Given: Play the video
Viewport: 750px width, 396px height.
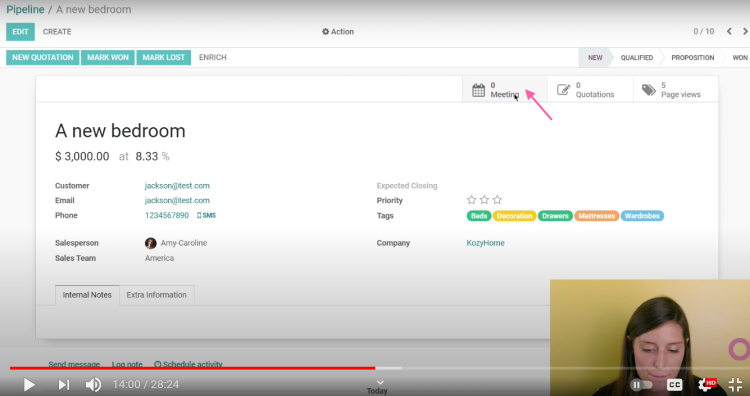Looking at the screenshot, I should pyautogui.click(x=29, y=385).
